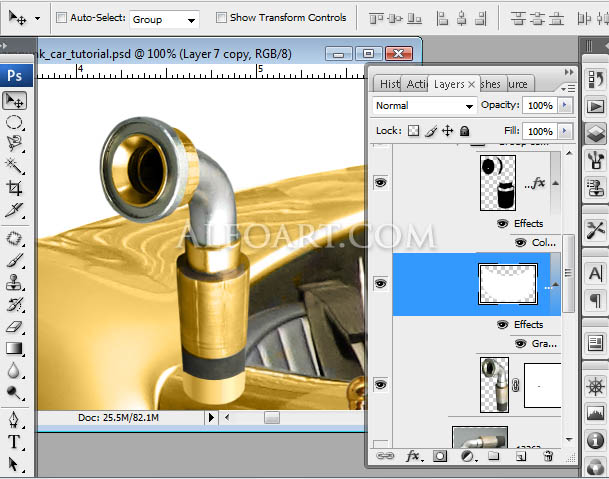Image resolution: width=609 pixels, height=479 pixels.
Task: Create a new layer
Action: click(521, 456)
